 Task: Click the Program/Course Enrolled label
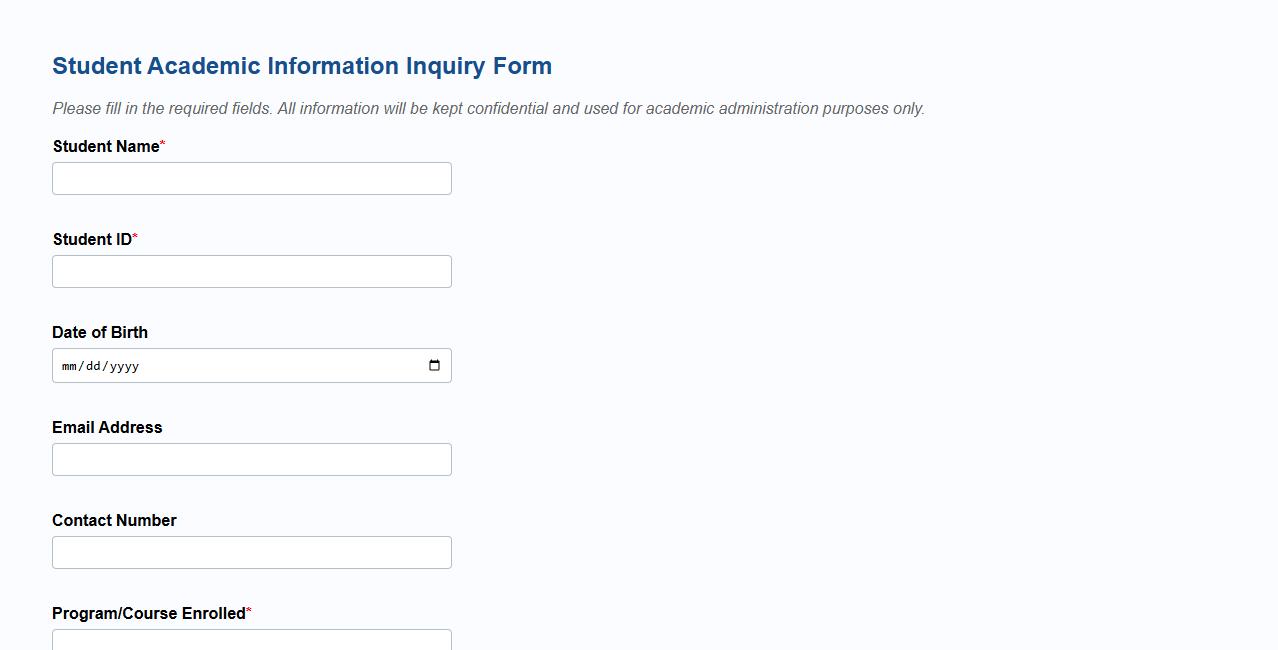pyautogui.click(x=147, y=613)
